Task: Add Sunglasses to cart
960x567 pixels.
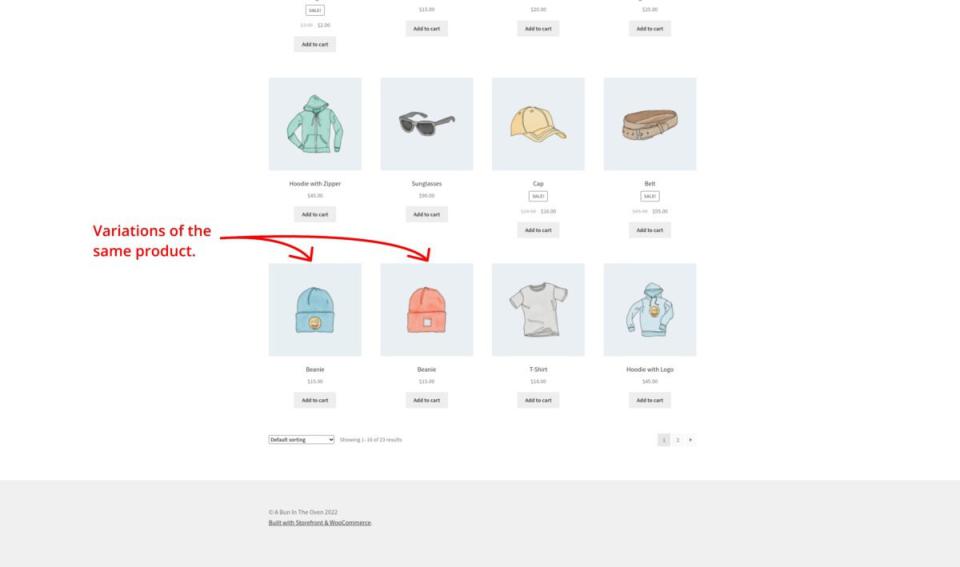Action: click(427, 214)
